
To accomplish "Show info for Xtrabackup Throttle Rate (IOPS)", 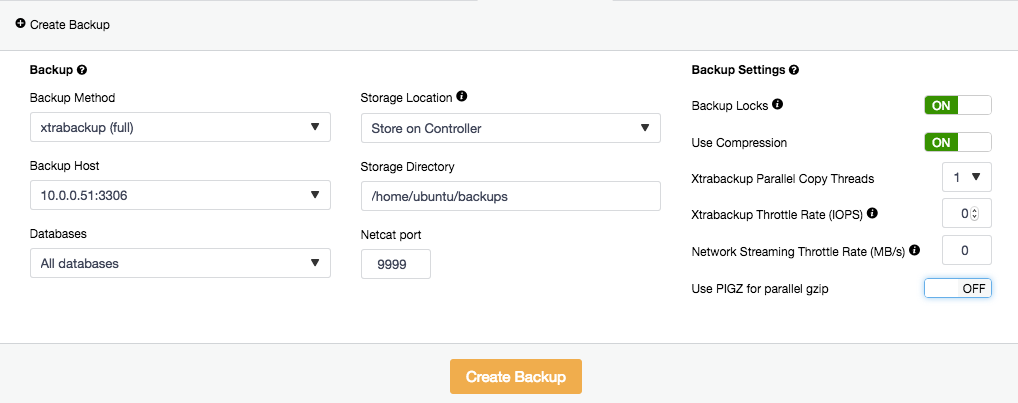I will 873,213.
